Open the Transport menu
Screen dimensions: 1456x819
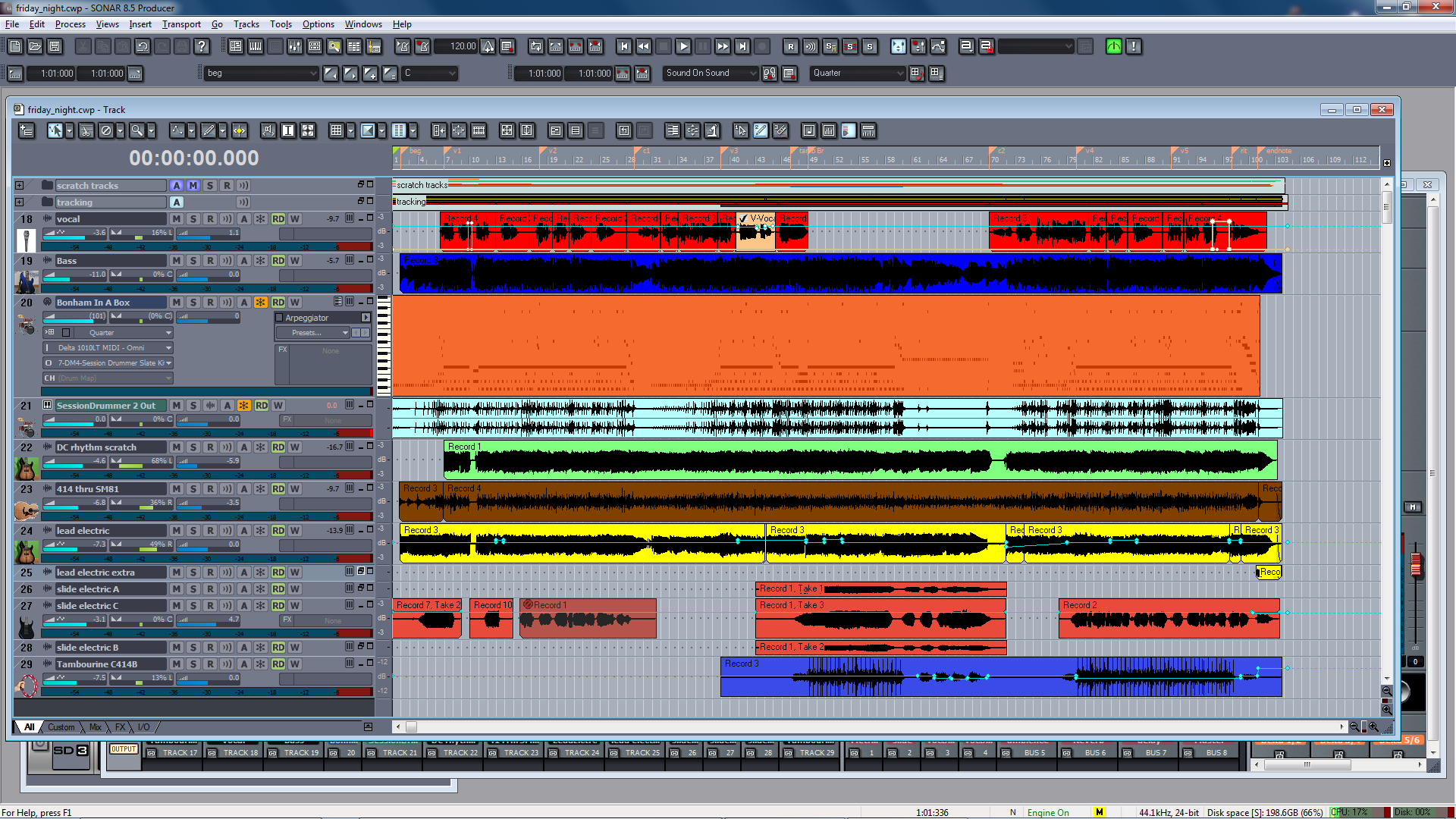(181, 24)
